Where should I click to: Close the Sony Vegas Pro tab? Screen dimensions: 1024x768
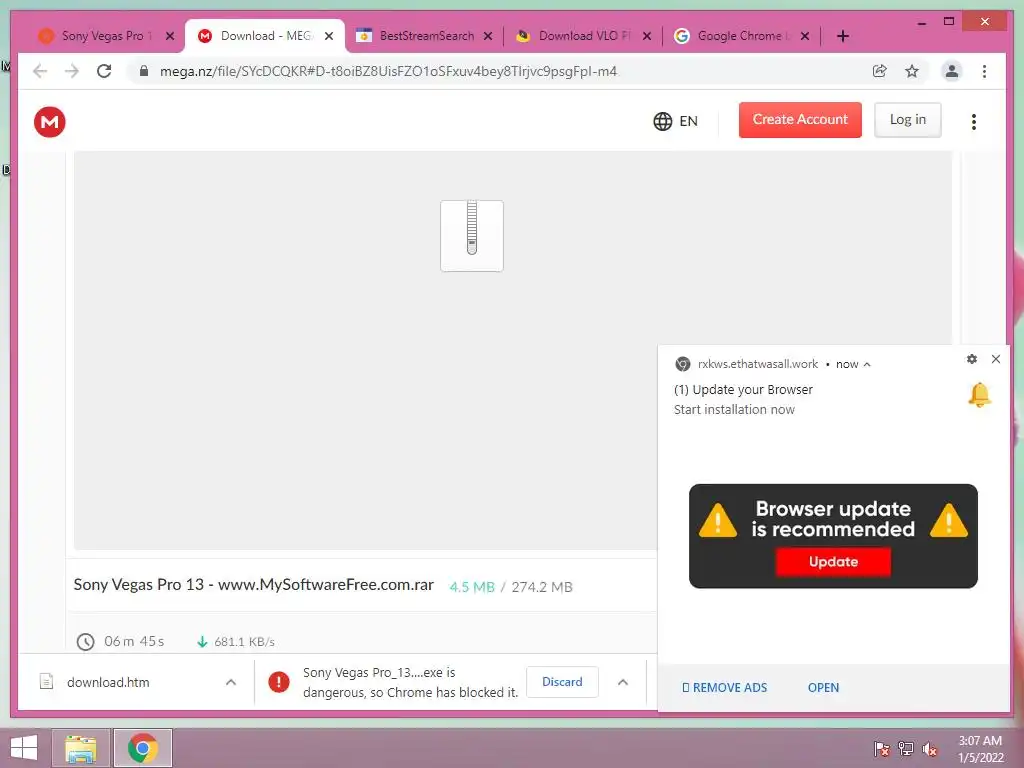(170, 36)
